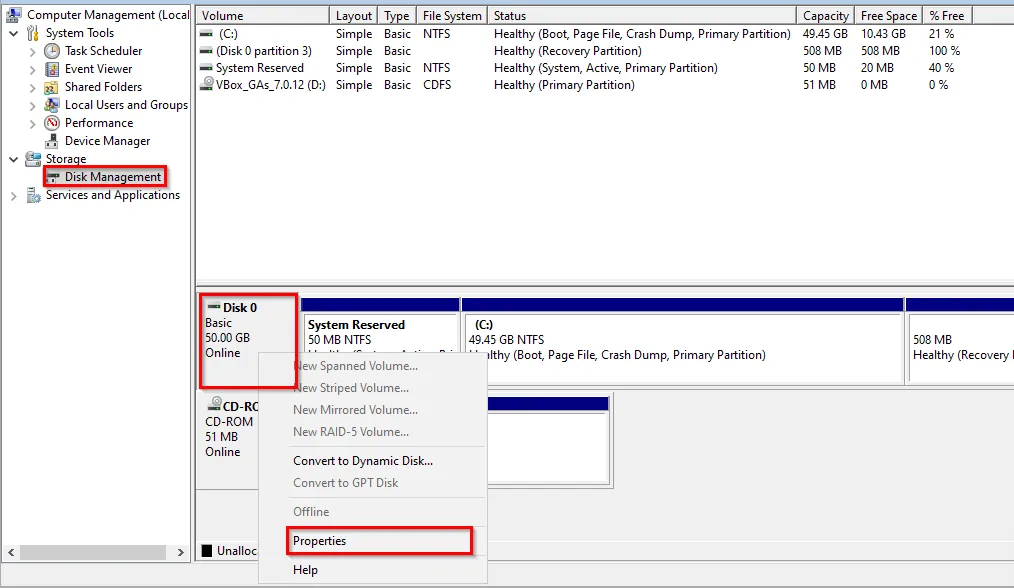Collapse the System Tools node
1014x588 pixels.
tap(13, 33)
